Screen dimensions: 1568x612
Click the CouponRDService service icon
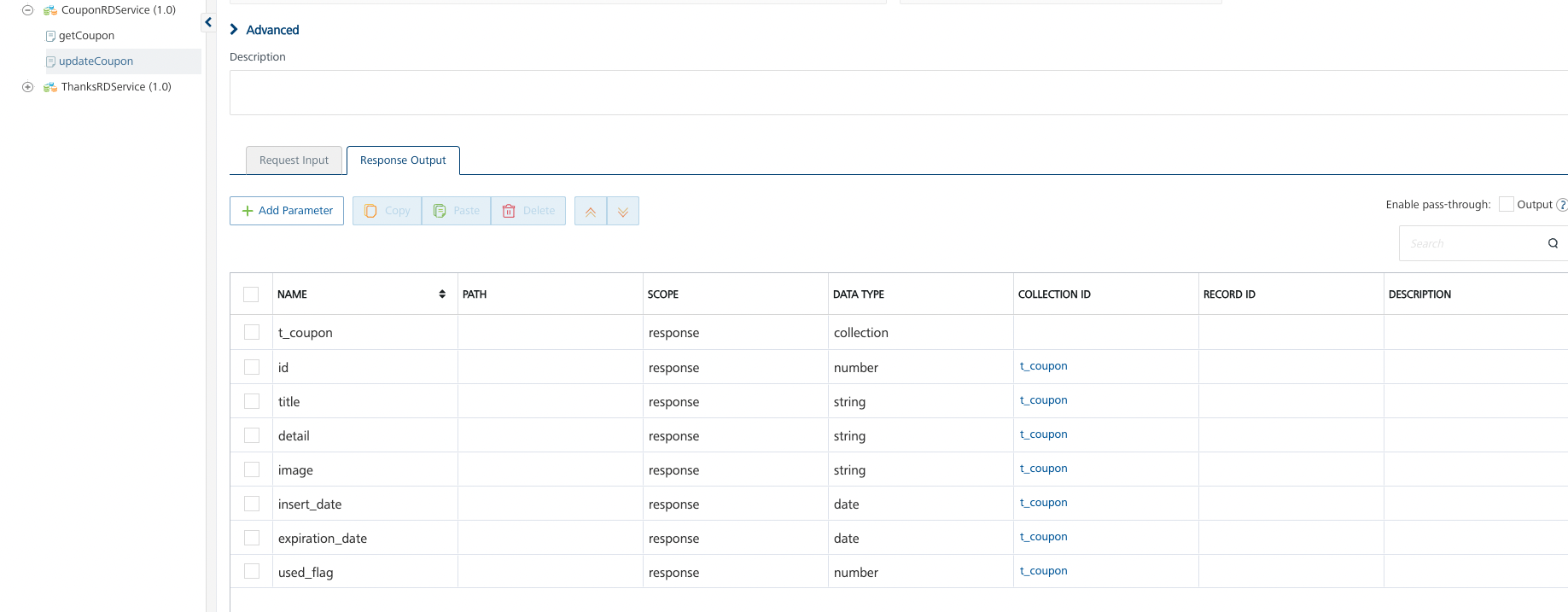coord(50,10)
